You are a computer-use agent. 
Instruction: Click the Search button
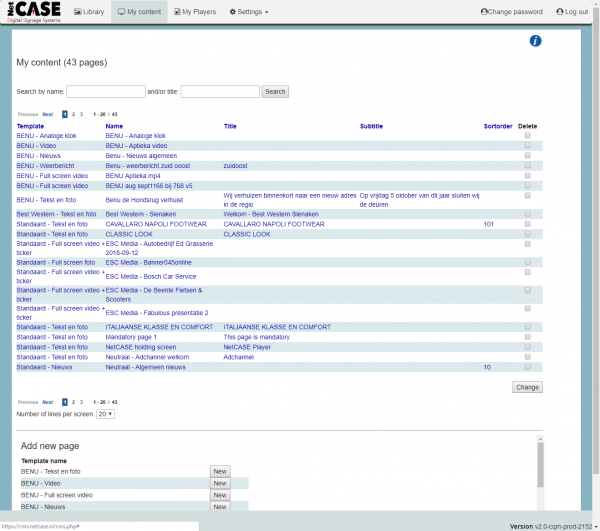point(275,91)
